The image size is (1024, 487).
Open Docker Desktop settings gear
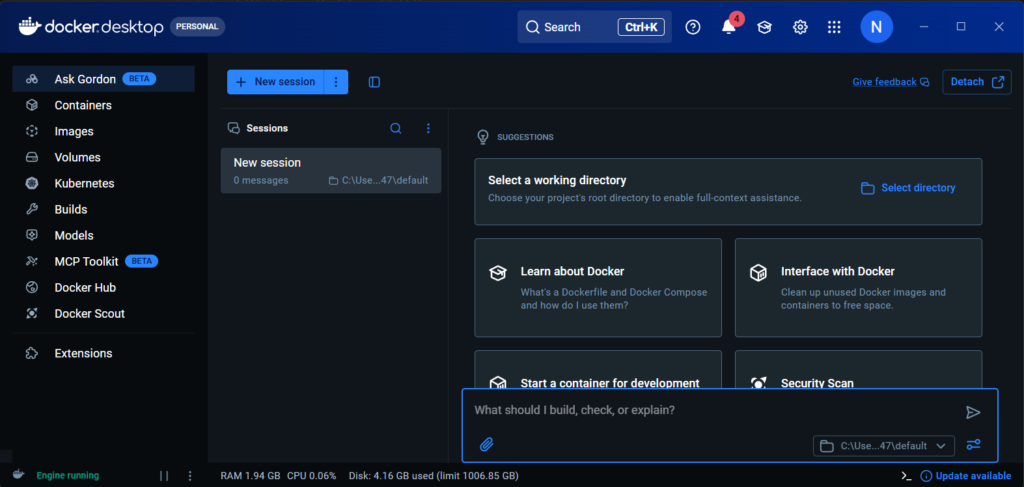(800, 28)
